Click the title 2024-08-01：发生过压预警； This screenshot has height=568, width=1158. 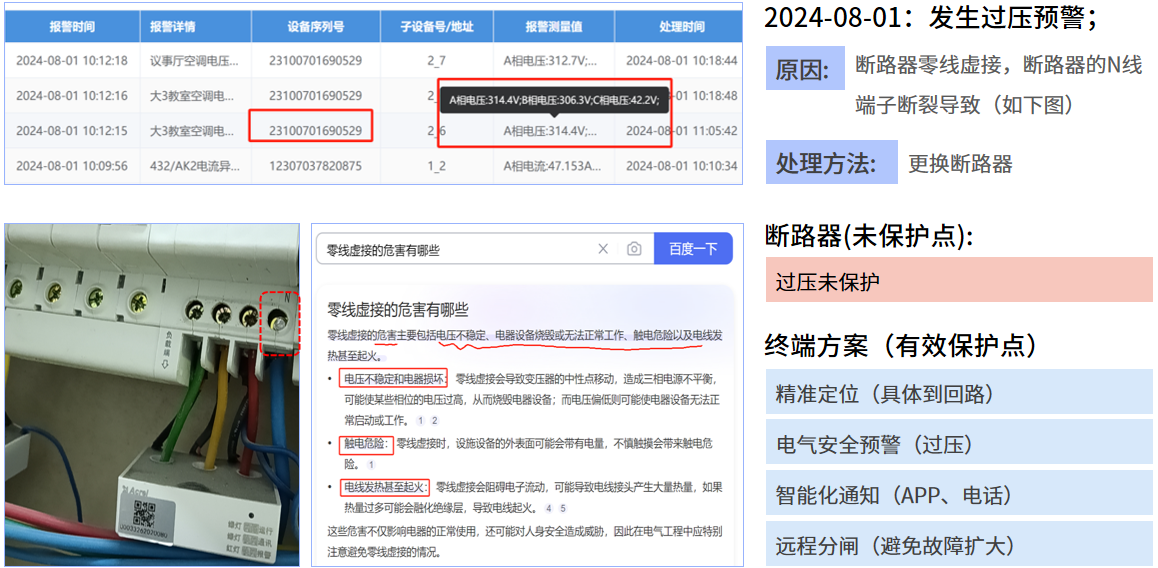point(930,17)
